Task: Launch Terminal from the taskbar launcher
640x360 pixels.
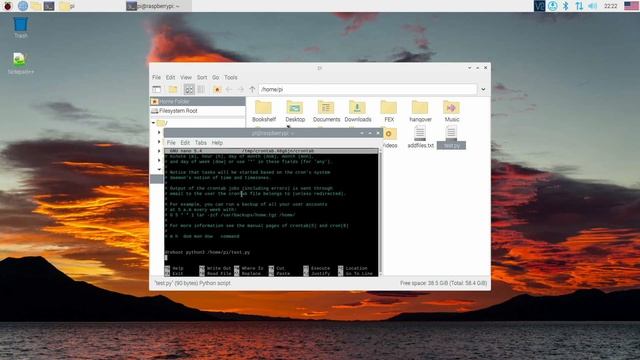Action: pyautogui.click(x=49, y=6)
